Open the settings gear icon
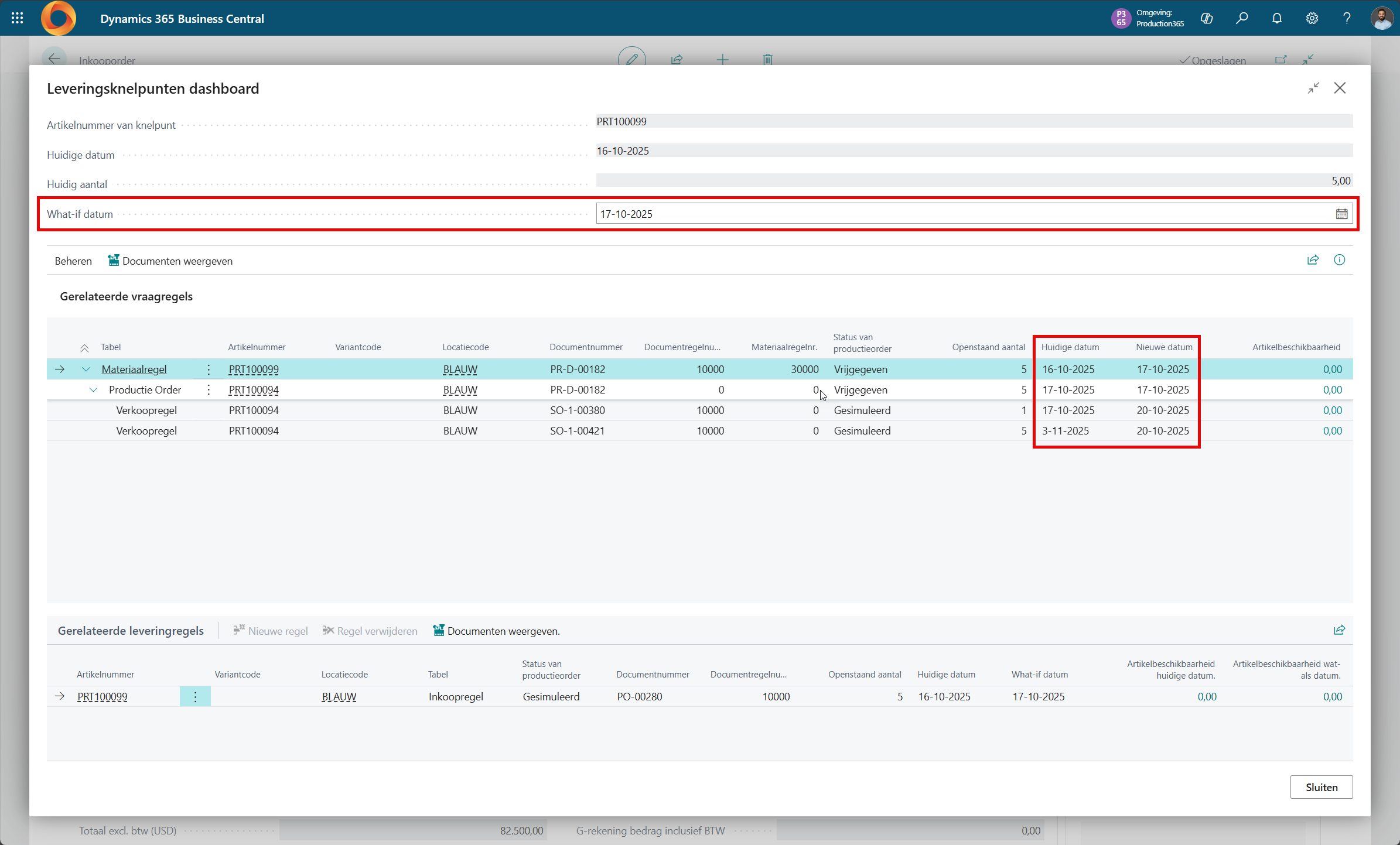This screenshot has width=1400, height=845. (x=1312, y=18)
